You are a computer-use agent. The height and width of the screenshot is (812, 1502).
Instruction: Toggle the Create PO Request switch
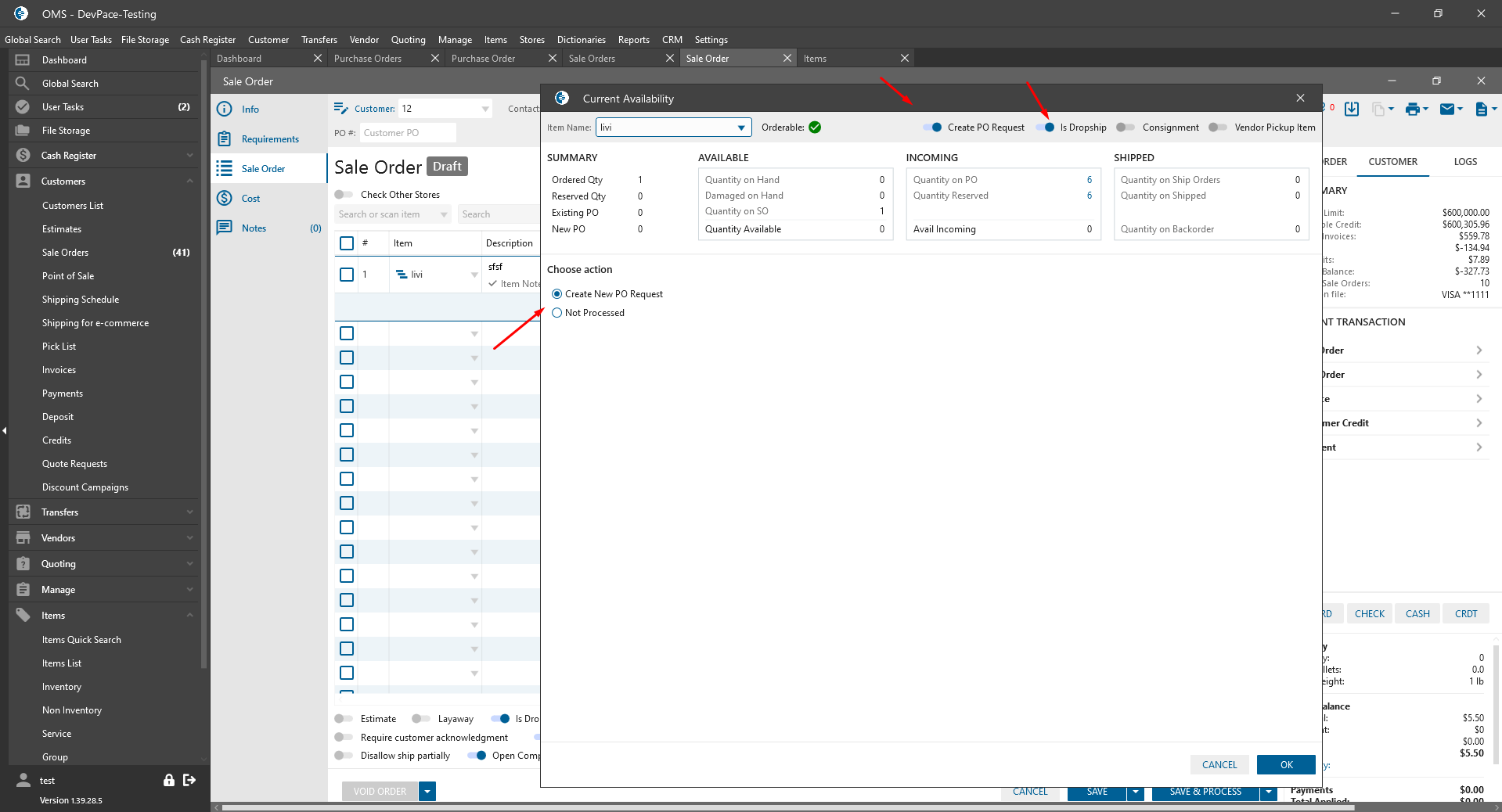click(x=932, y=128)
